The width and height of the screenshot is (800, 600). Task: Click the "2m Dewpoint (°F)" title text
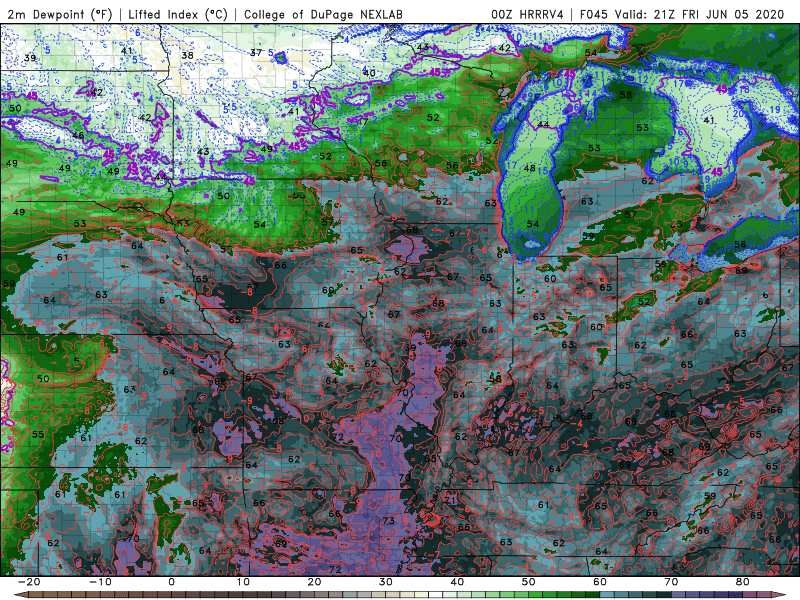[59, 14]
